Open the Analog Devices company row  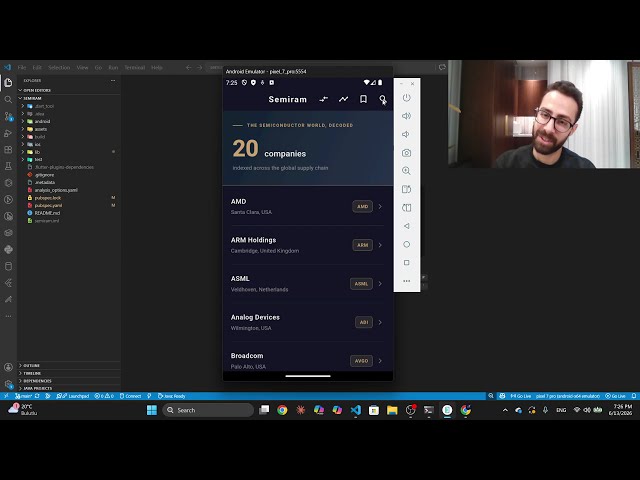click(x=308, y=322)
